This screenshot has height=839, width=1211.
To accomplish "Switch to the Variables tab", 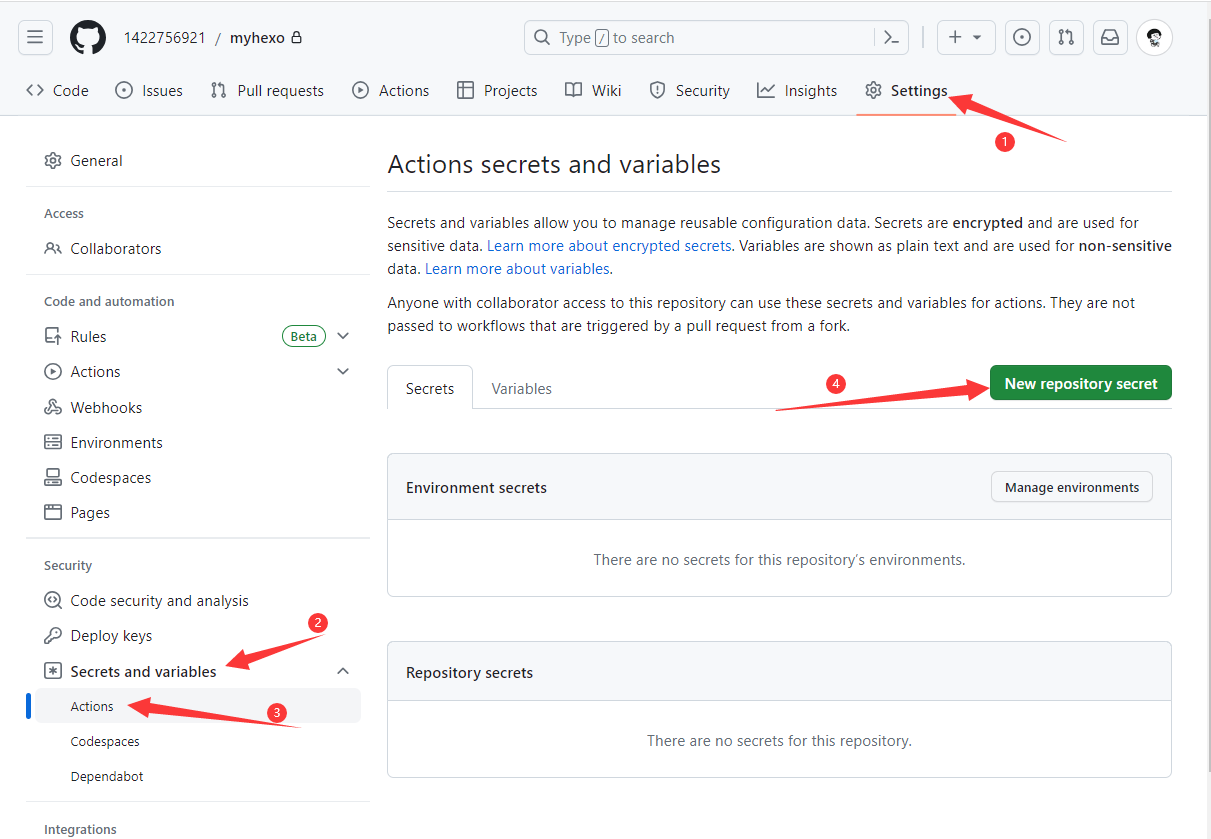I will pos(521,388).
